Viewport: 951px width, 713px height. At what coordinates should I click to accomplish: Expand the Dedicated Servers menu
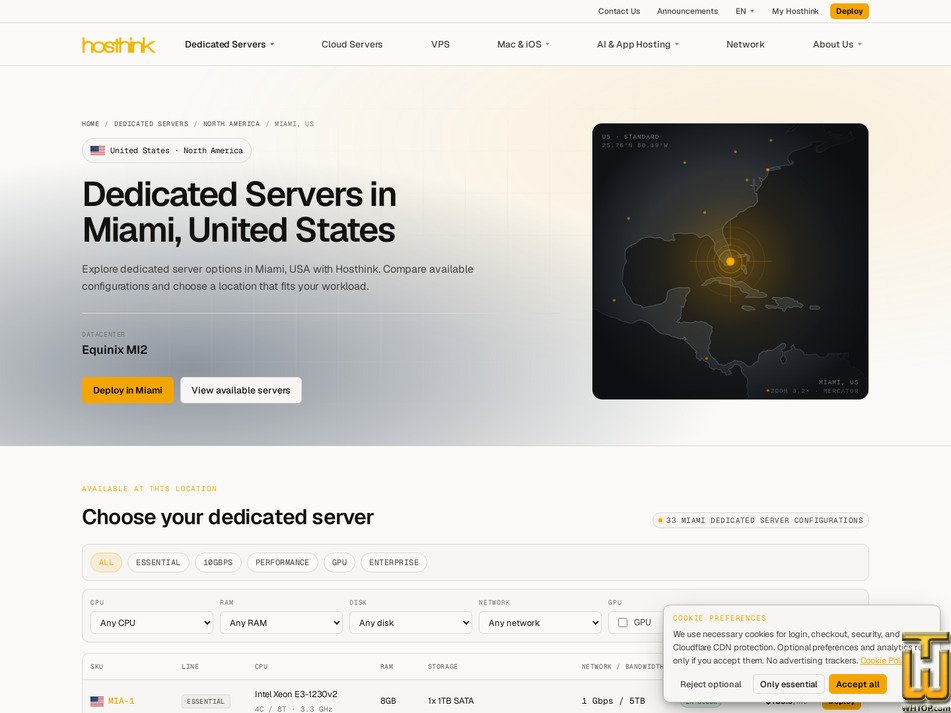[229, 44]
